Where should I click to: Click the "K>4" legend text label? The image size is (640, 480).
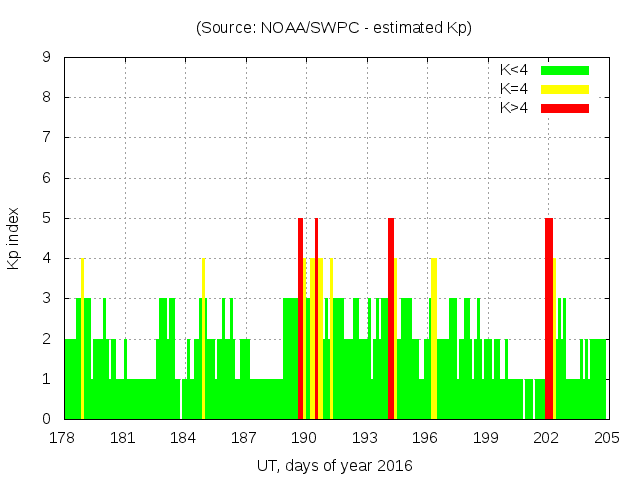click(515, 107)
